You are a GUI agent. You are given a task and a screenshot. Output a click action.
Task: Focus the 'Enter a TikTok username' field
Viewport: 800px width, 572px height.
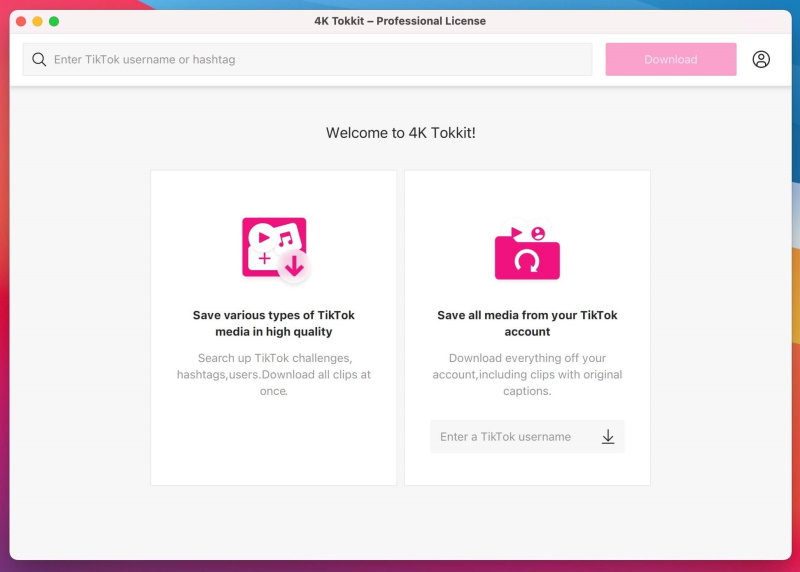(x=527, y=437)
